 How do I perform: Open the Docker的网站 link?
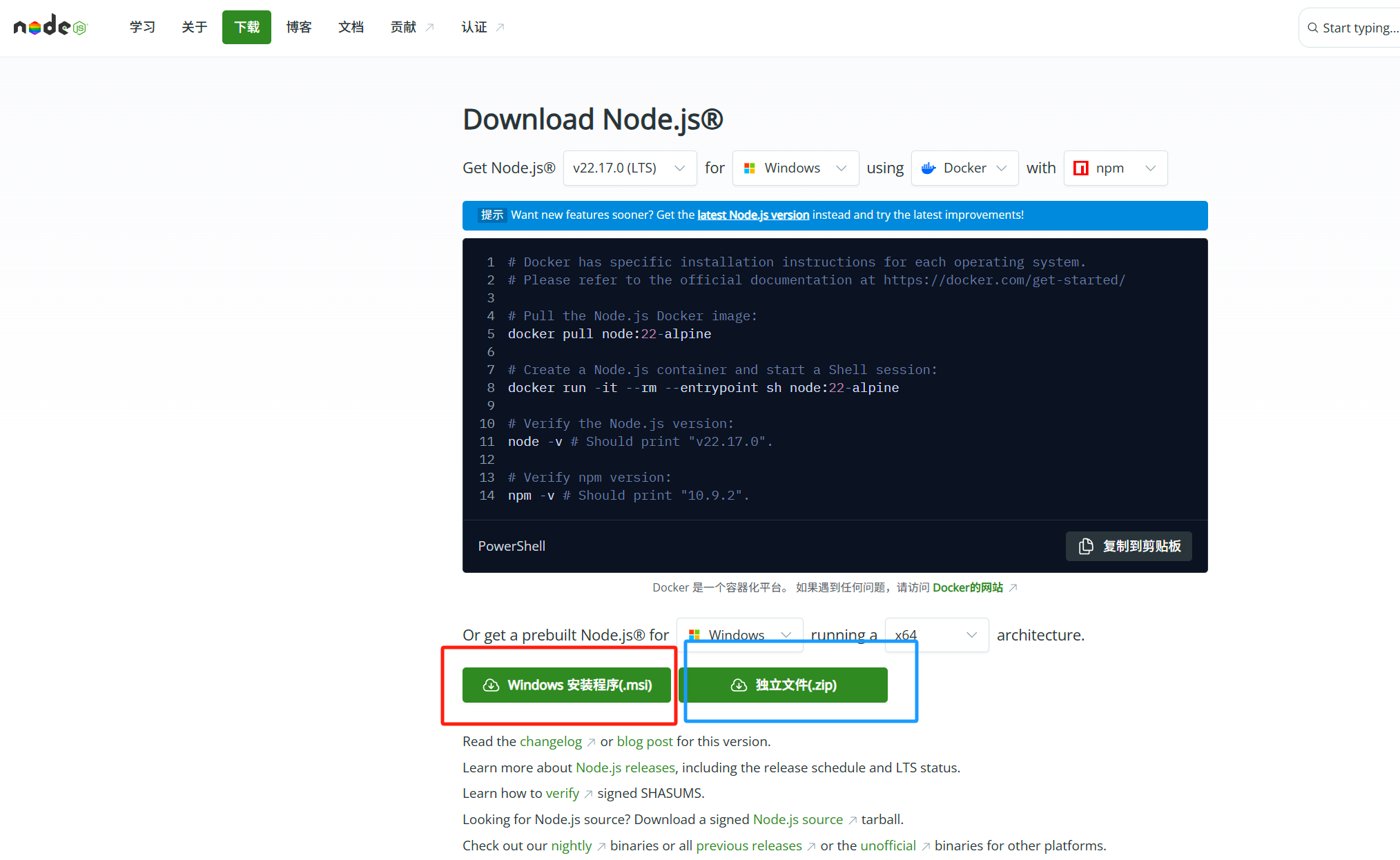(967, 587)
